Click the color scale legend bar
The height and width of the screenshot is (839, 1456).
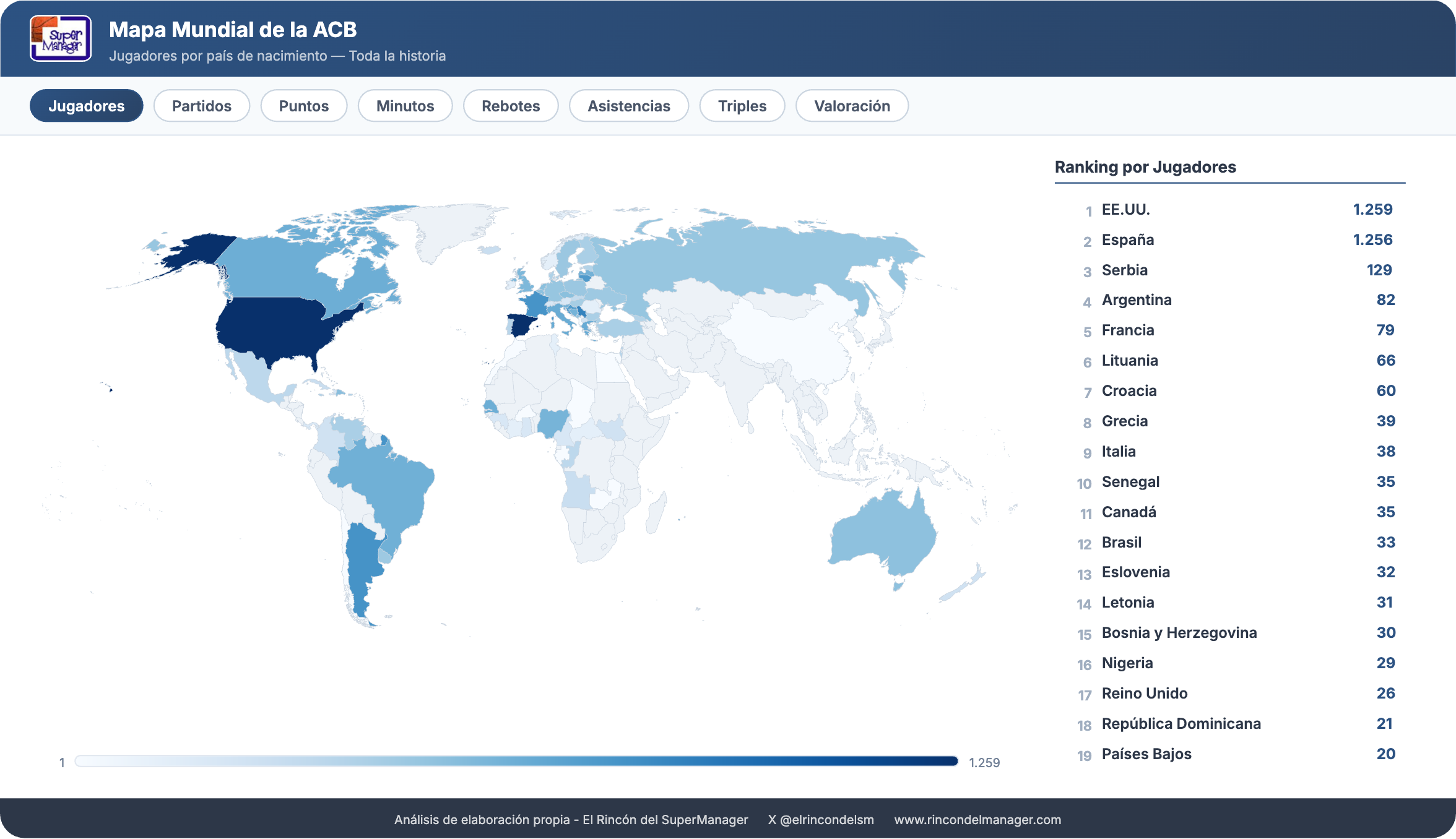click(x=516, y=761)
